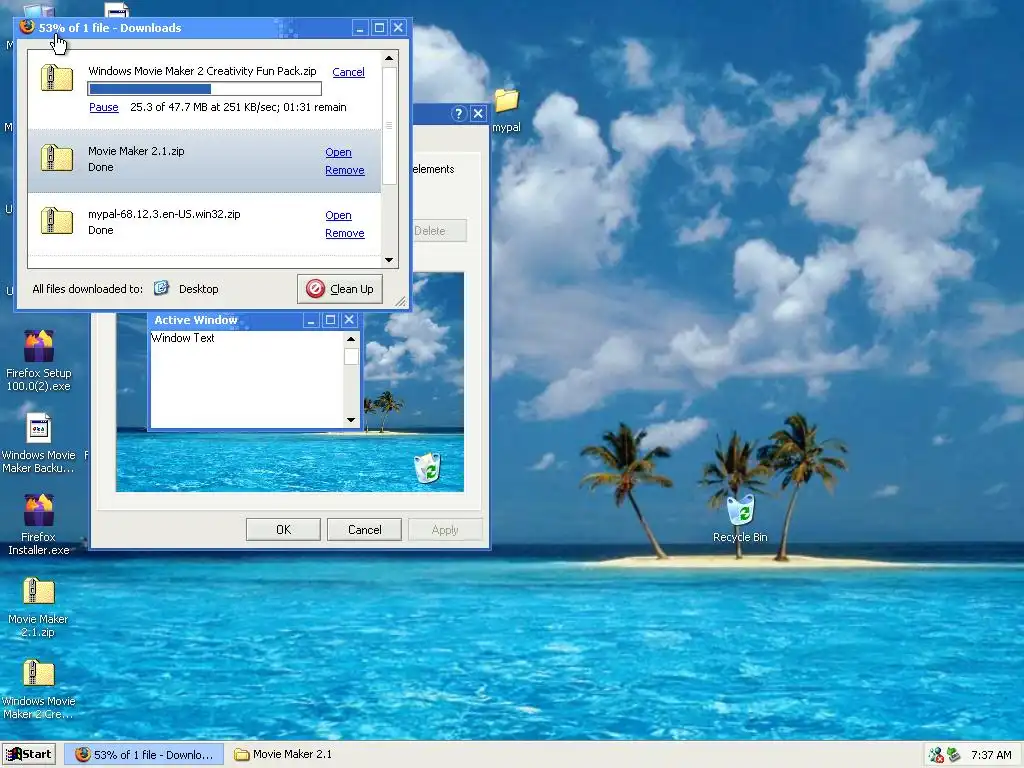Click the download status text 25.3 of 47.7 MB
Screen dimensions: 1024x768
click(x=238, y=107)
